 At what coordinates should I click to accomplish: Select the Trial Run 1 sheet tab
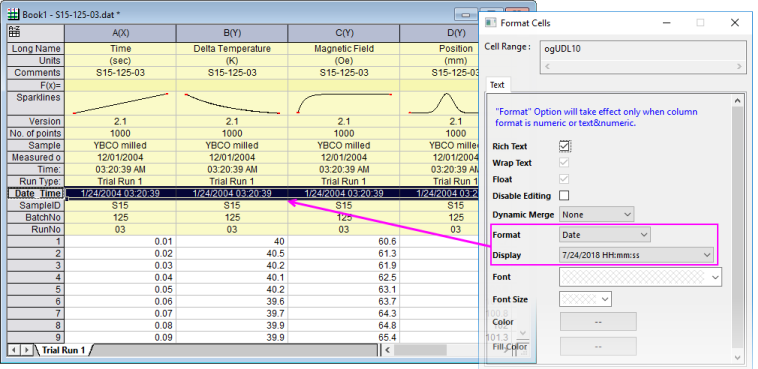coord(63,350)
